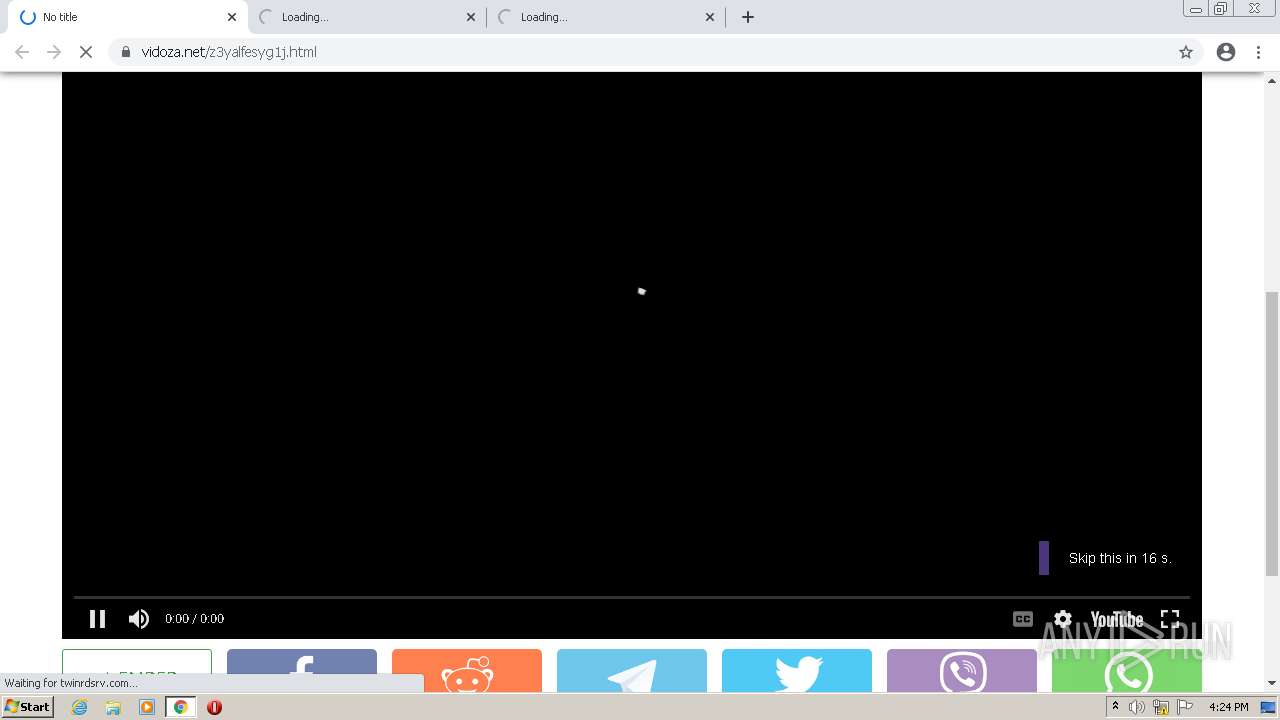Enter fullscreen video mode
Viewport: 1280px width, 720px height.
1170,619
